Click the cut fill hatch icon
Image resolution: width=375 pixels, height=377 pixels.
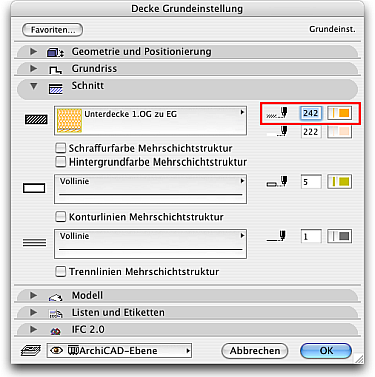36,119
